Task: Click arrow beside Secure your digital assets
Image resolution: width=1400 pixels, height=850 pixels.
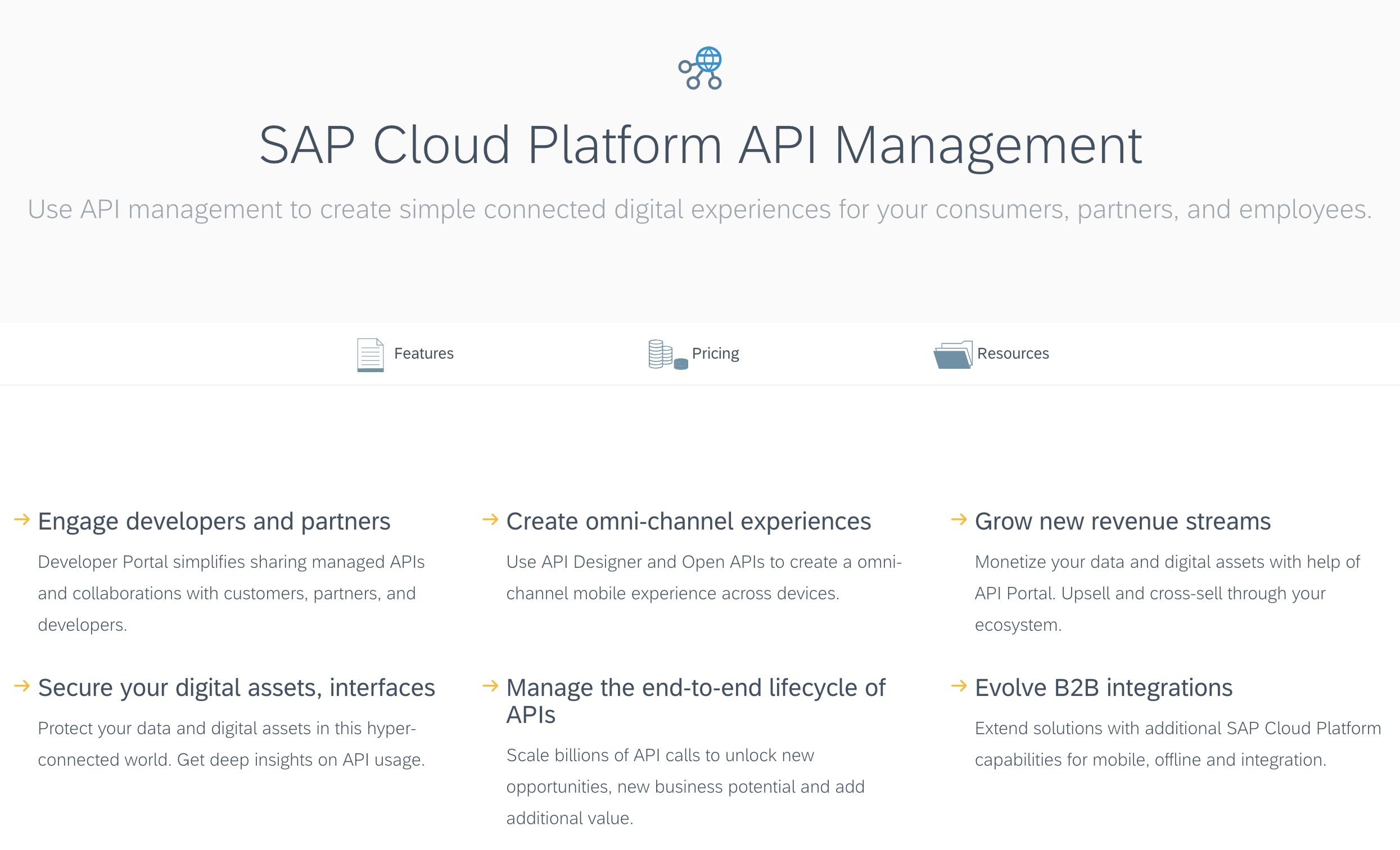Action: [22, 686]
